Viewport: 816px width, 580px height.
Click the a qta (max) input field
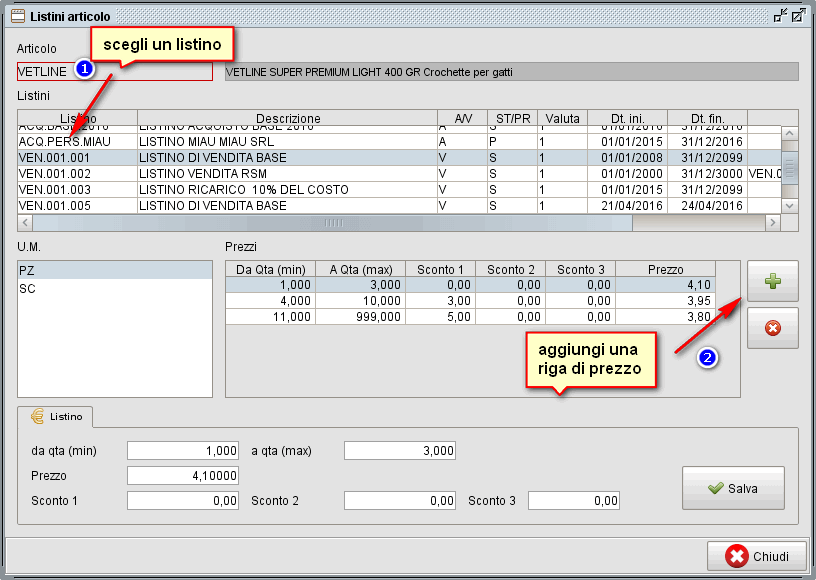(398, 450)
